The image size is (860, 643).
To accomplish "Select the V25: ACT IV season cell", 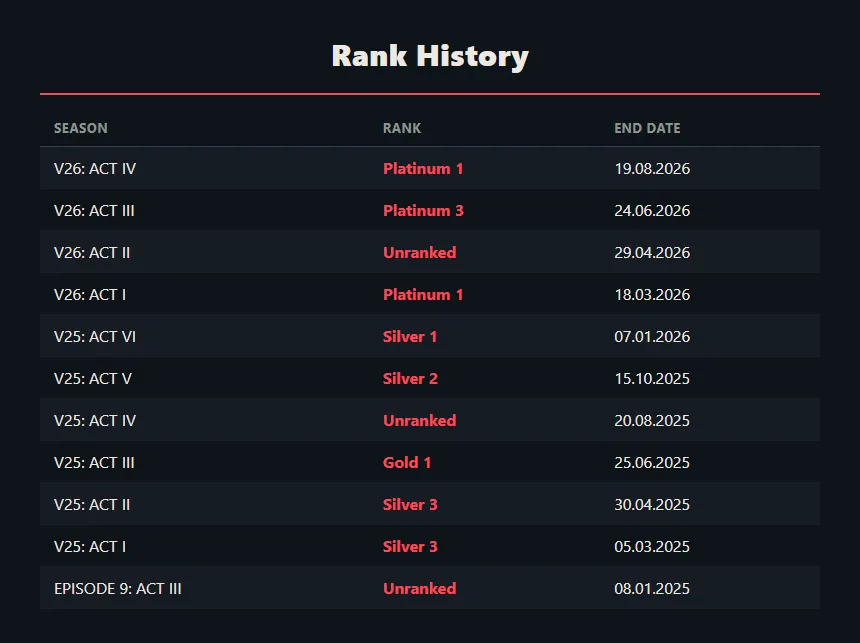I will (x=95, y=420).
